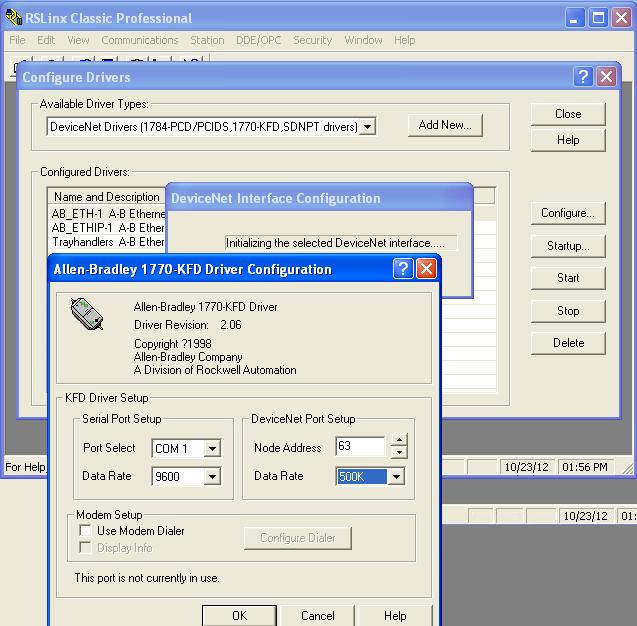The width and height of the screenshot is (637, 626).
Task: Maximize the RSLinx Classic Professional window
Action: pos(598,18)
